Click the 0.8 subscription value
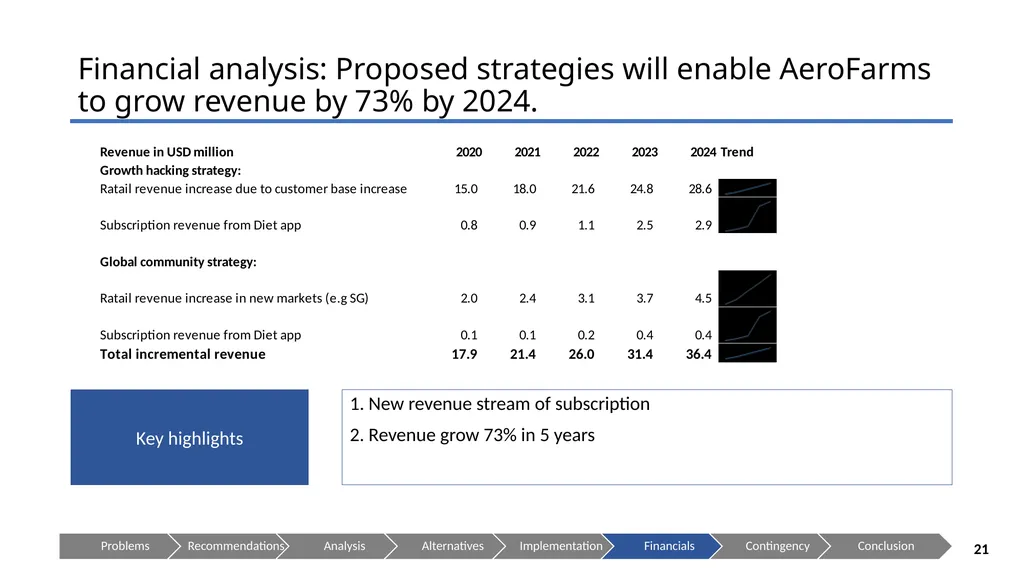The height and width of the screenshot is (575, 1024). click(469, 225)
